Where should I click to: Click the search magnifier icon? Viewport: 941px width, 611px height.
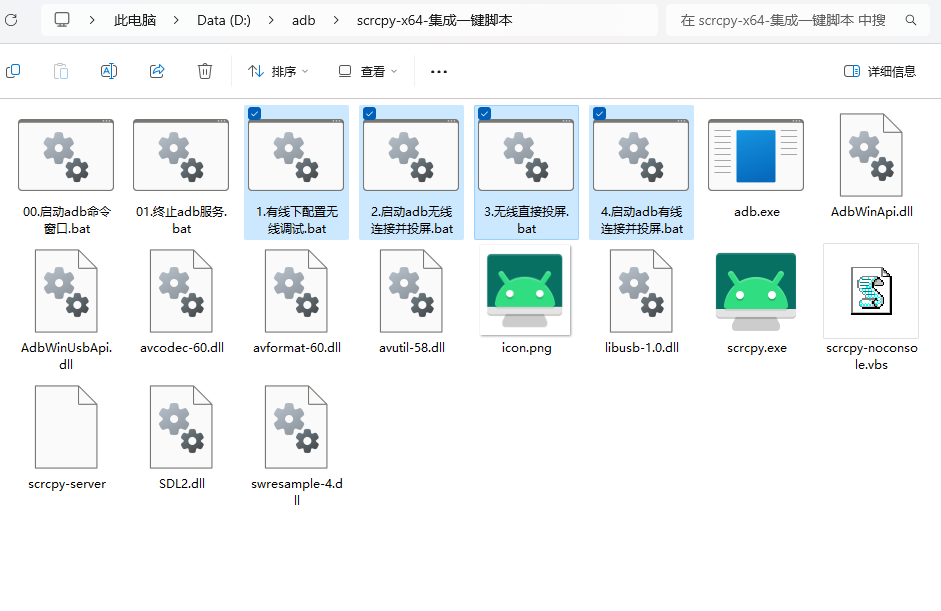tap(910, 20)
